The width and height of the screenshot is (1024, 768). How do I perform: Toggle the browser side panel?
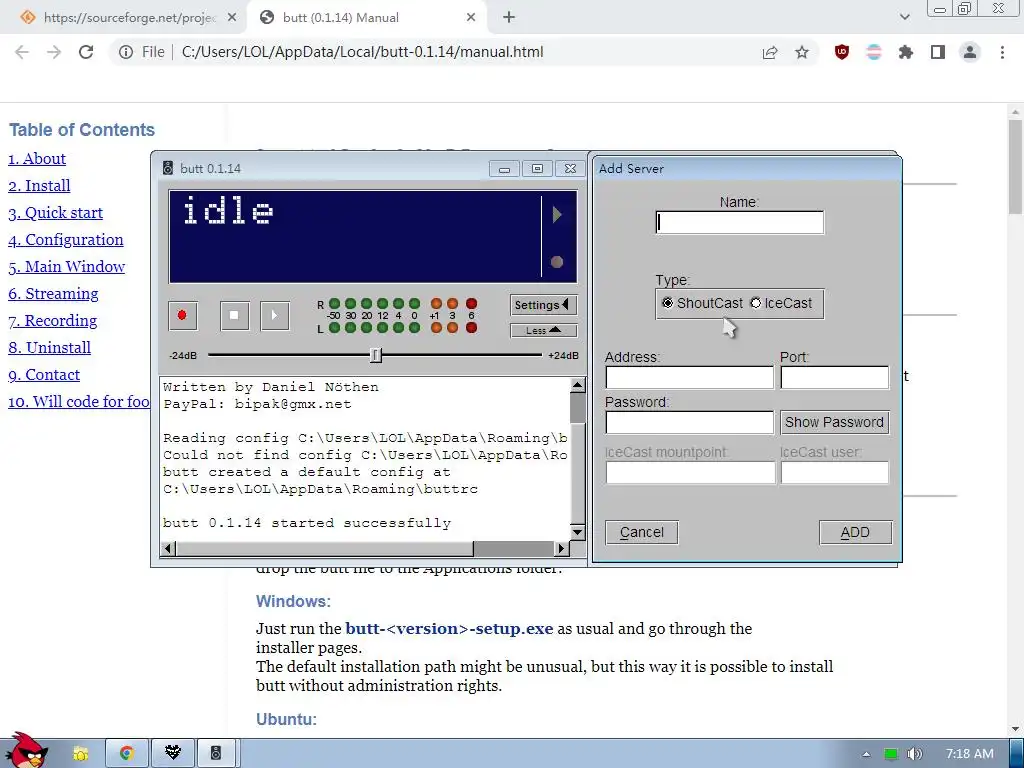click(938, 52)
